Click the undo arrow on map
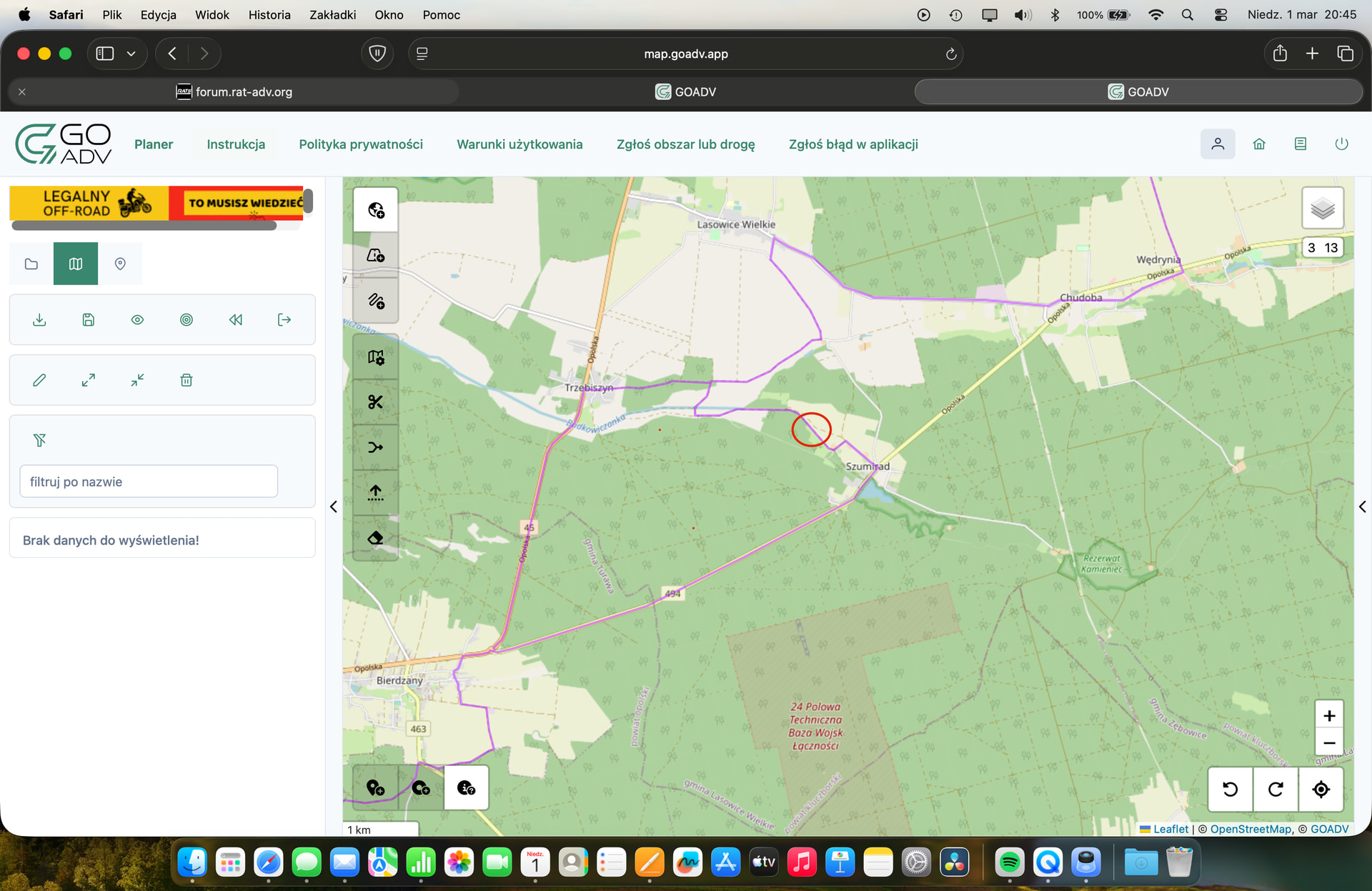 click(1230, 789)
